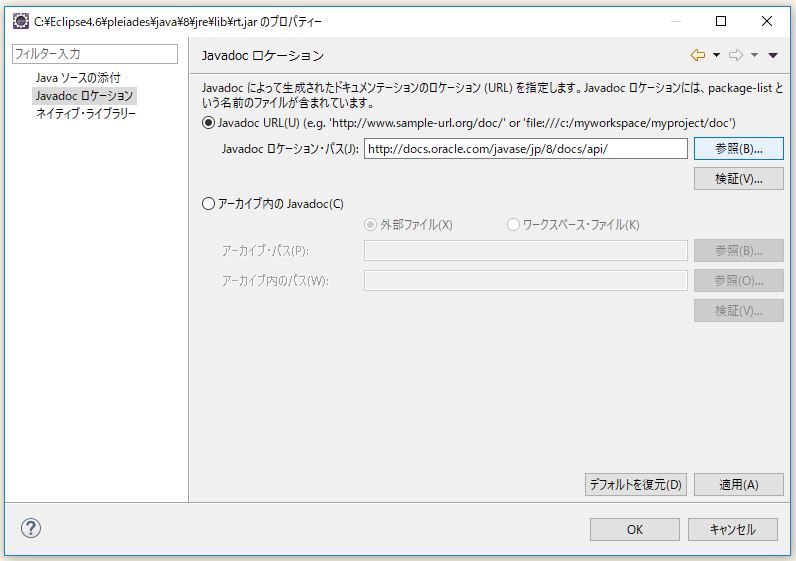Open the forward history dropdown arrow

[x=754, y=55]
